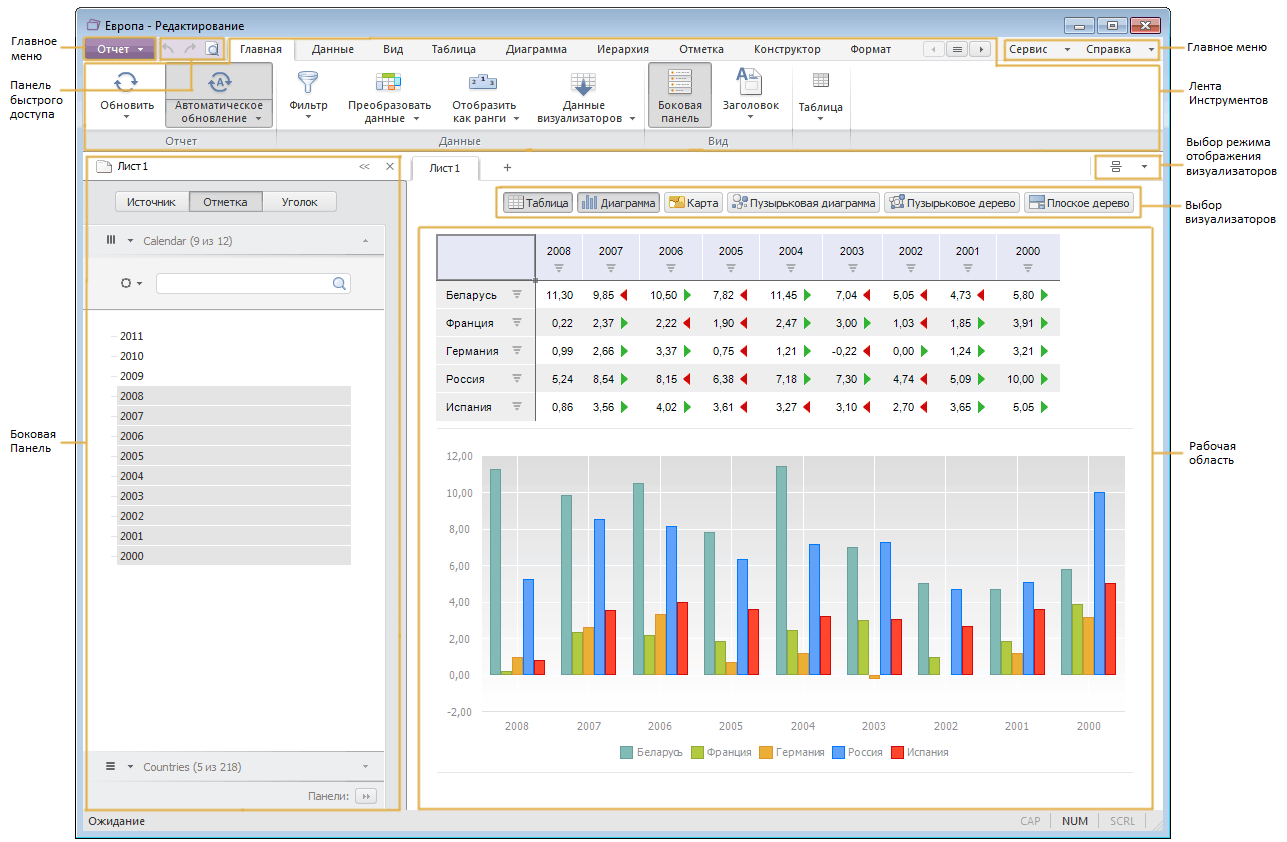Open the Сервис menu
The height and width of the screenshot is (842, 1287).
pyautogui.click(x=1038, y=49)
